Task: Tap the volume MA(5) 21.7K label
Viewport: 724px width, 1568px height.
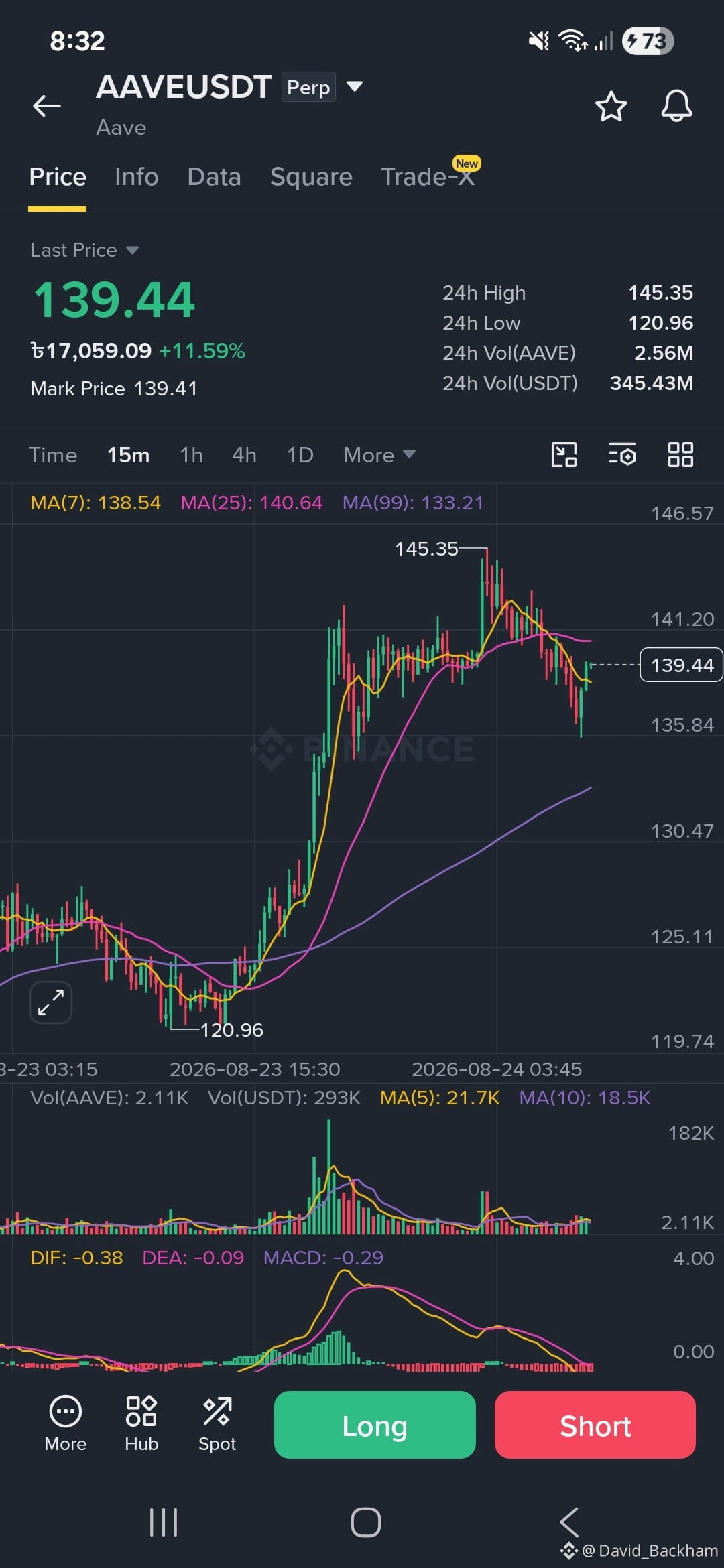Action: coord(440,1098)
